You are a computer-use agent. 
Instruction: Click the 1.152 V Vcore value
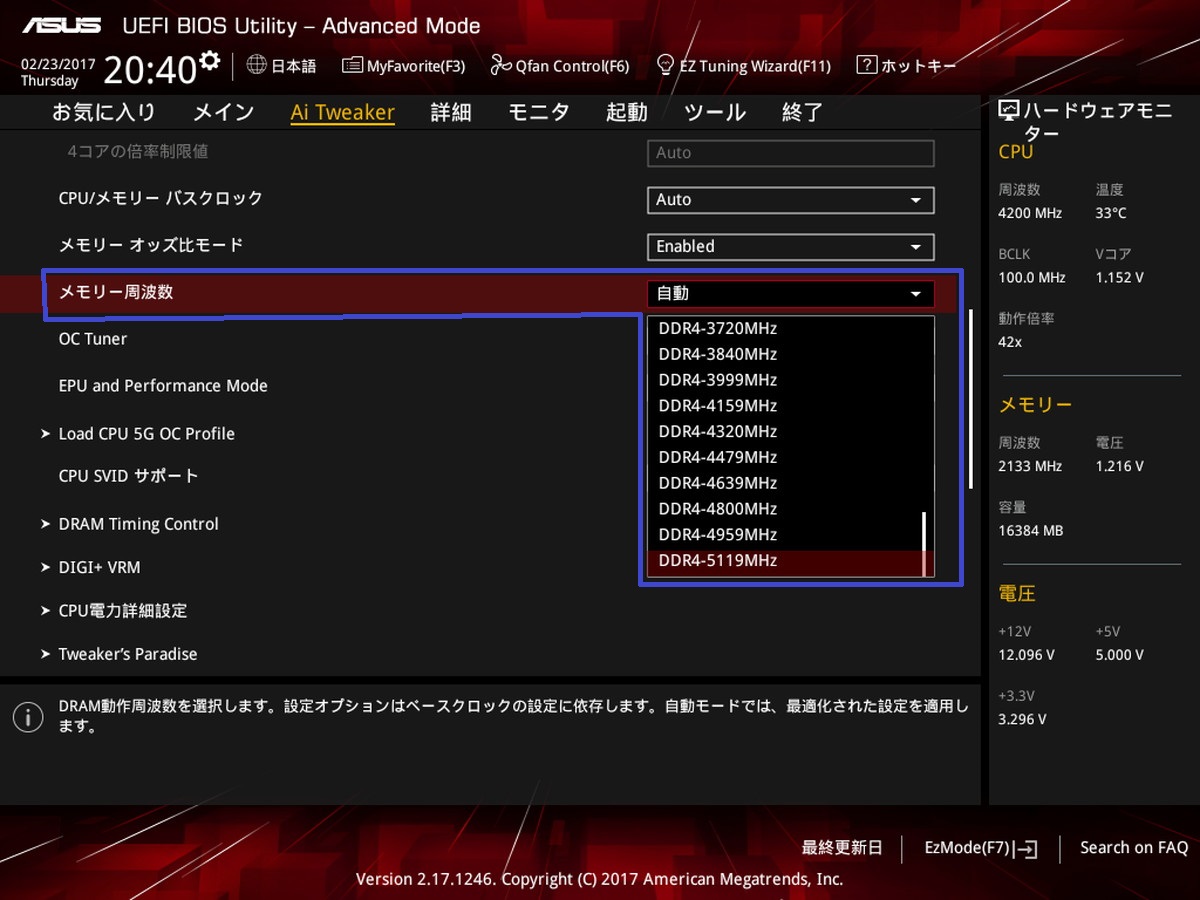1120,277
